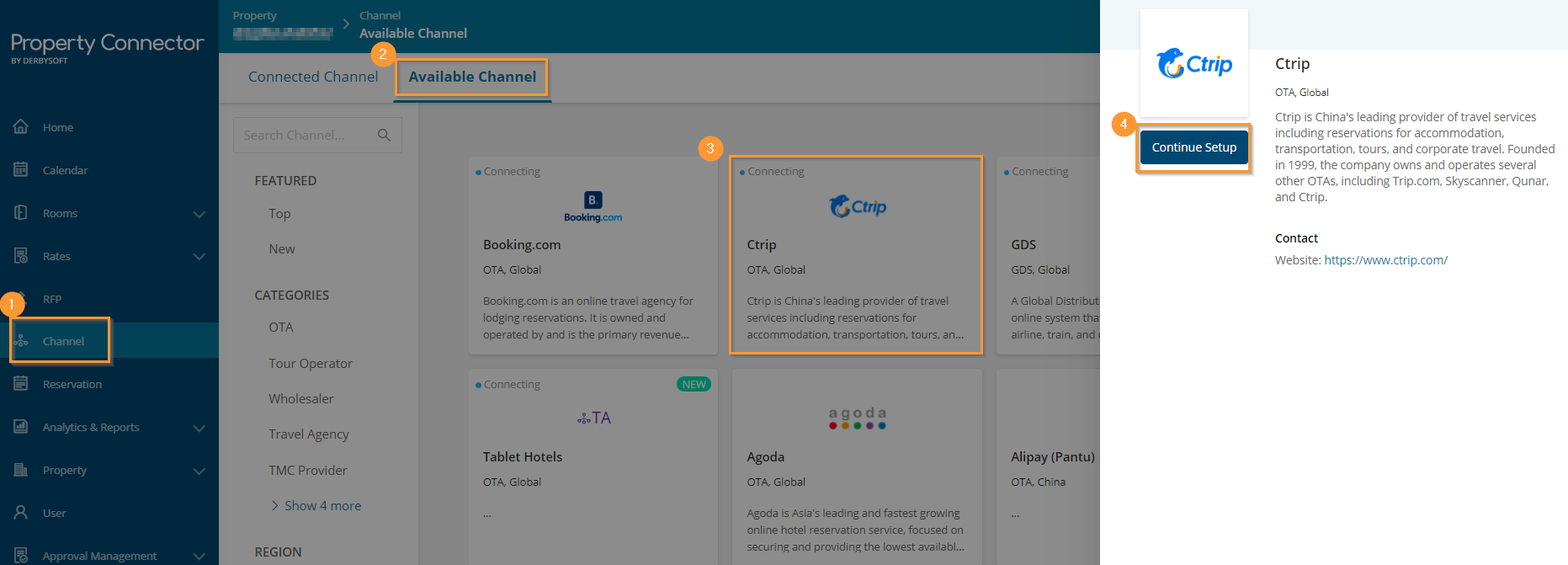Filter by Wholesaler category
Viewport: 1568px width, 565px height.
coord(301,399)
